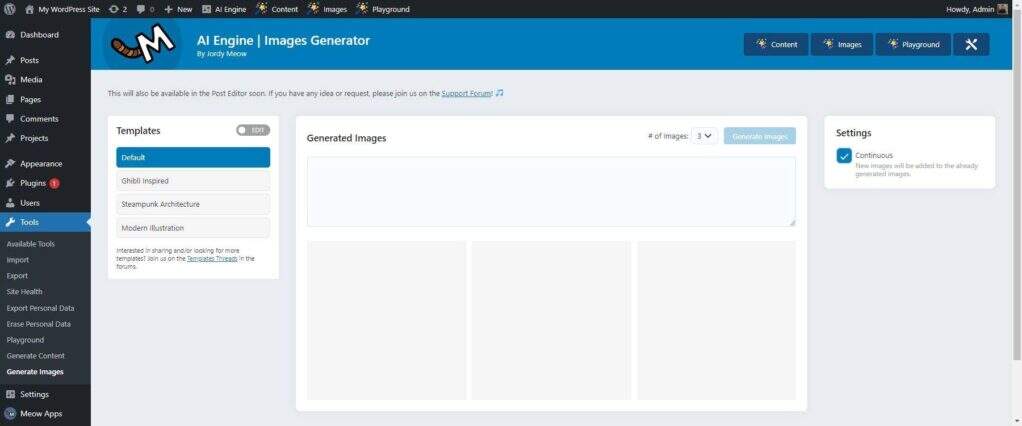The height and width of the screenshot is (426, 1022).
Task: Open Tools in the sidebar
Action: click(x=45, y=222)
